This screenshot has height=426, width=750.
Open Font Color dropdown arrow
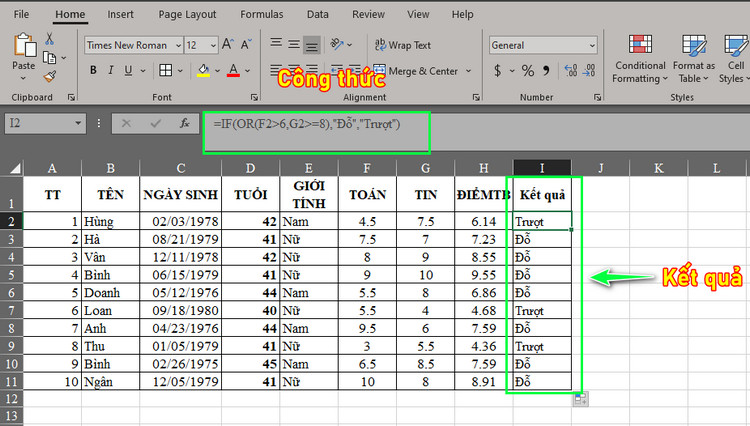click(247, 71)
